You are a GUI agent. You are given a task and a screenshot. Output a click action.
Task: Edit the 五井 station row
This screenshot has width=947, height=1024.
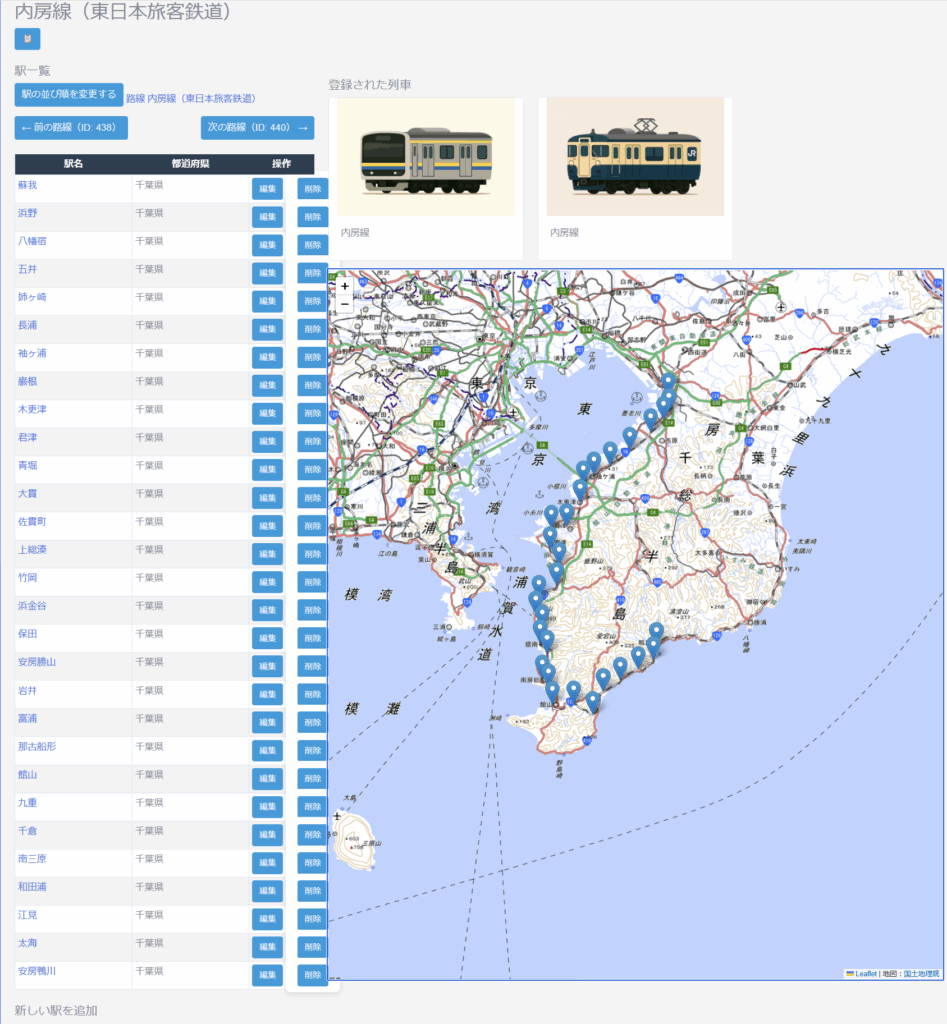point(268,273)
